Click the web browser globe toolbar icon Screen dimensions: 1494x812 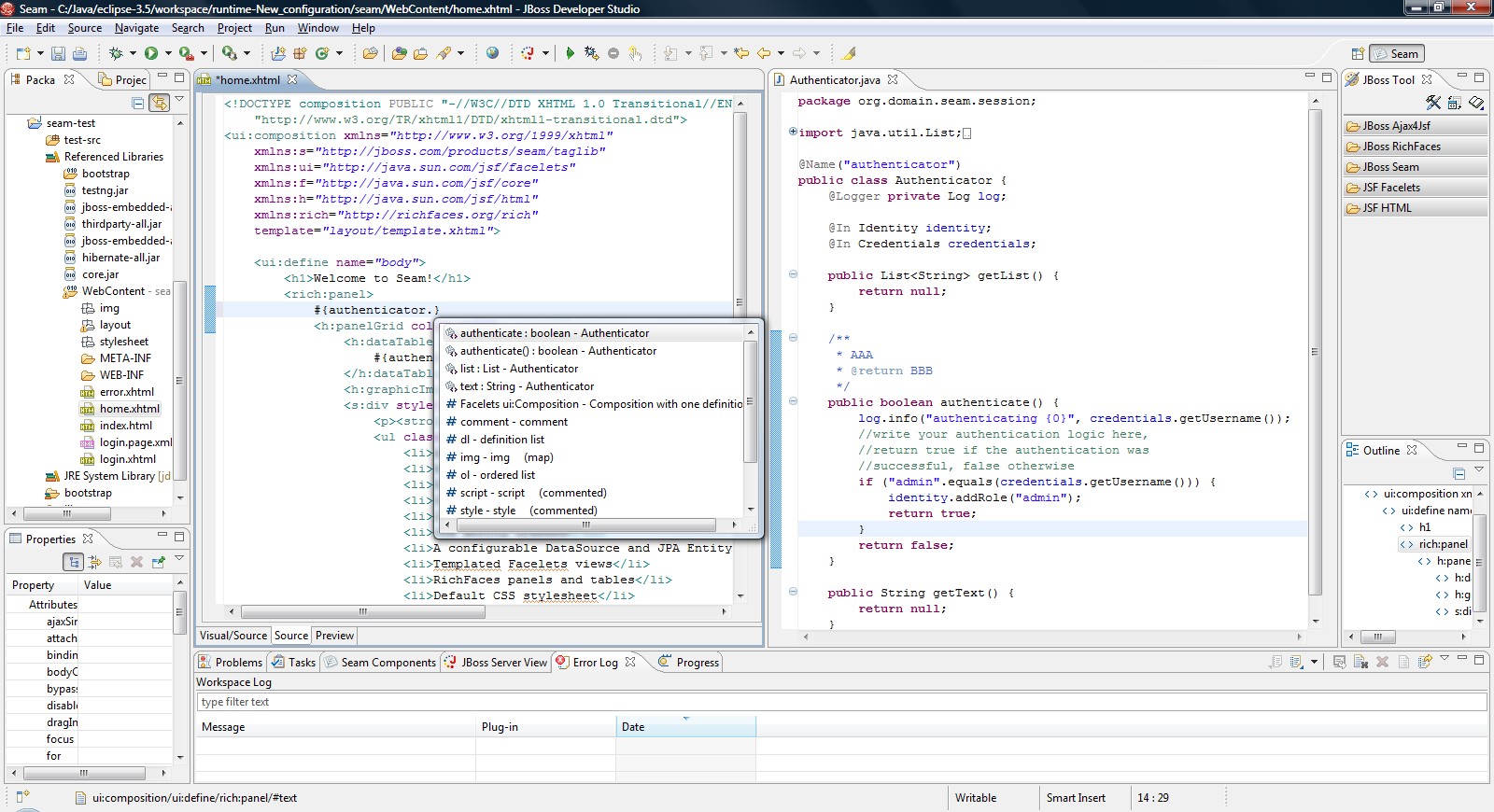pos(493,54)
